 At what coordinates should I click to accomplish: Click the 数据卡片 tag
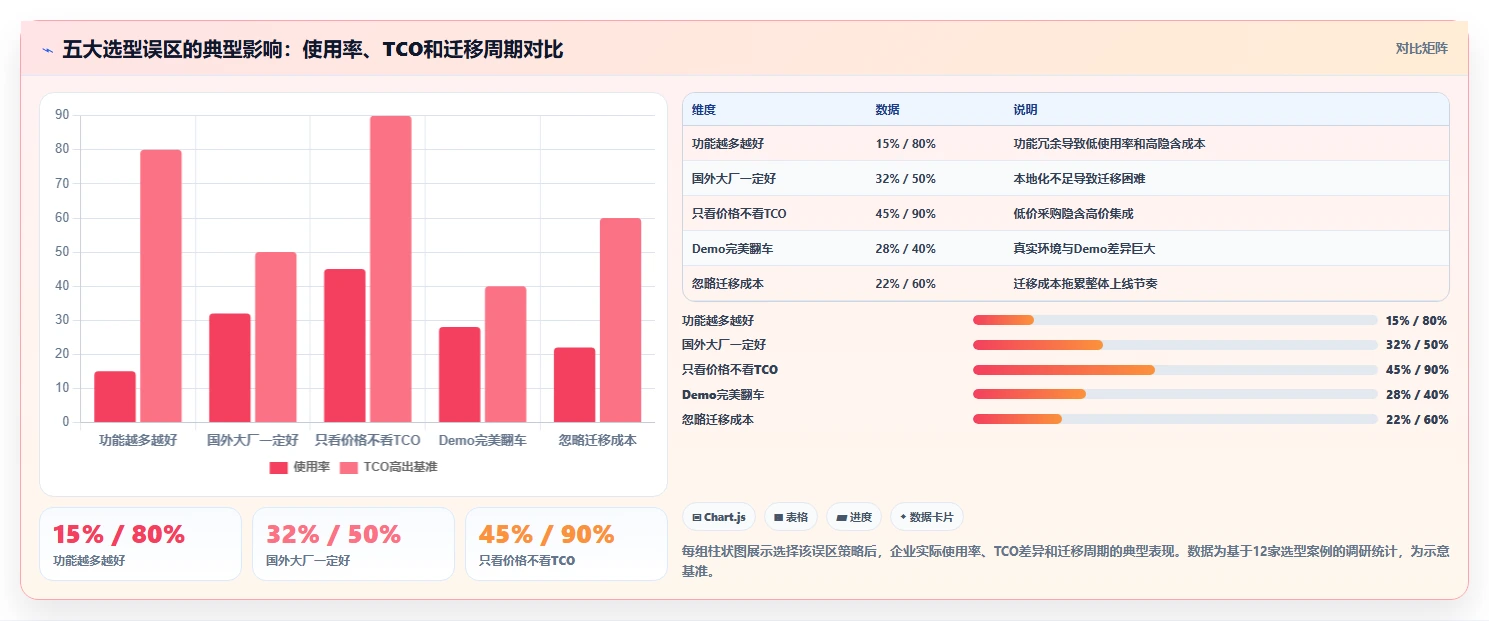coord(927,517)
